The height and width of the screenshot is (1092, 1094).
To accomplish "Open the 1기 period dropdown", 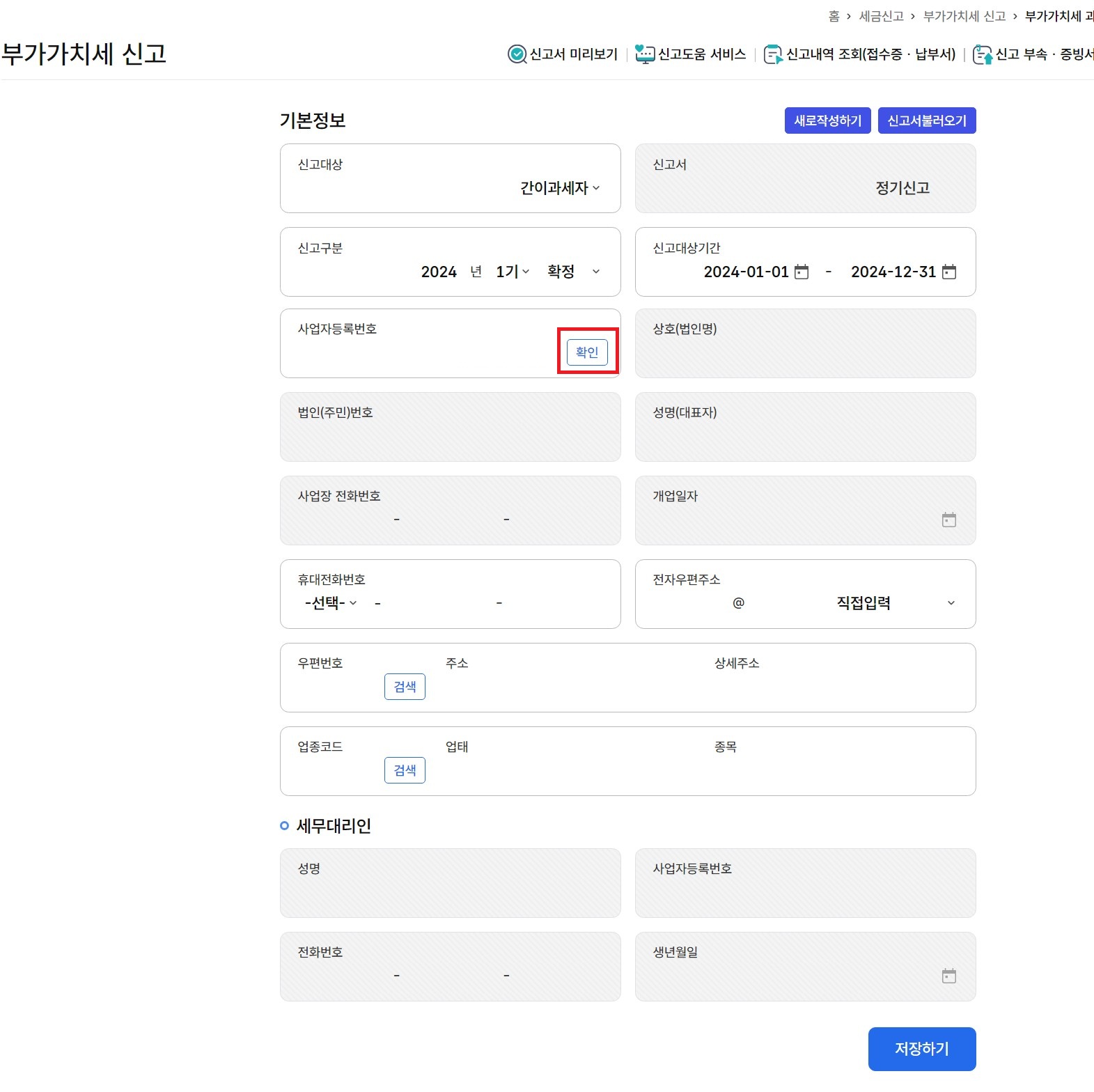I will point(513,272).
